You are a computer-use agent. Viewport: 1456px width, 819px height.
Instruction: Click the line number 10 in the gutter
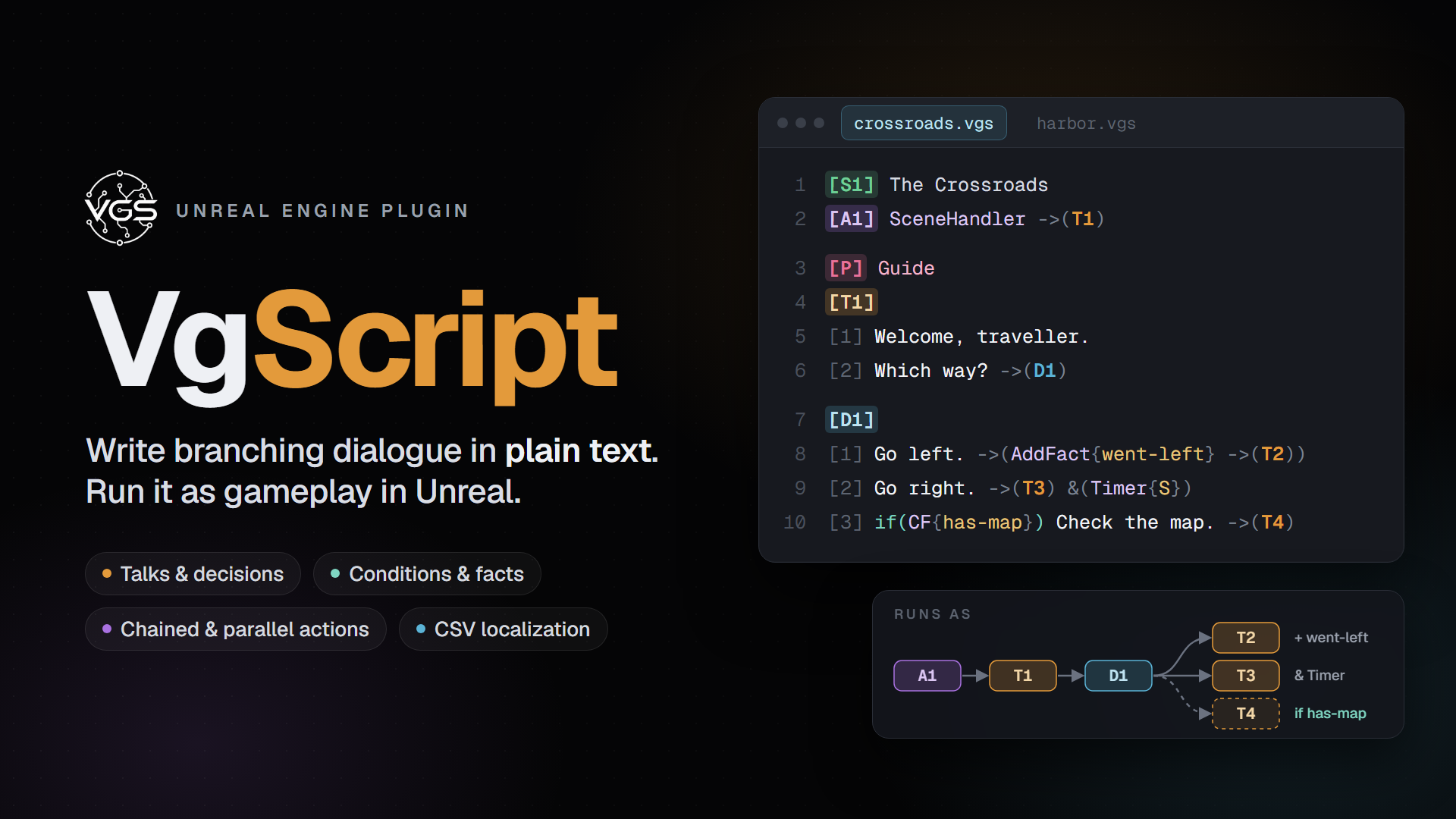coord(795,522)
